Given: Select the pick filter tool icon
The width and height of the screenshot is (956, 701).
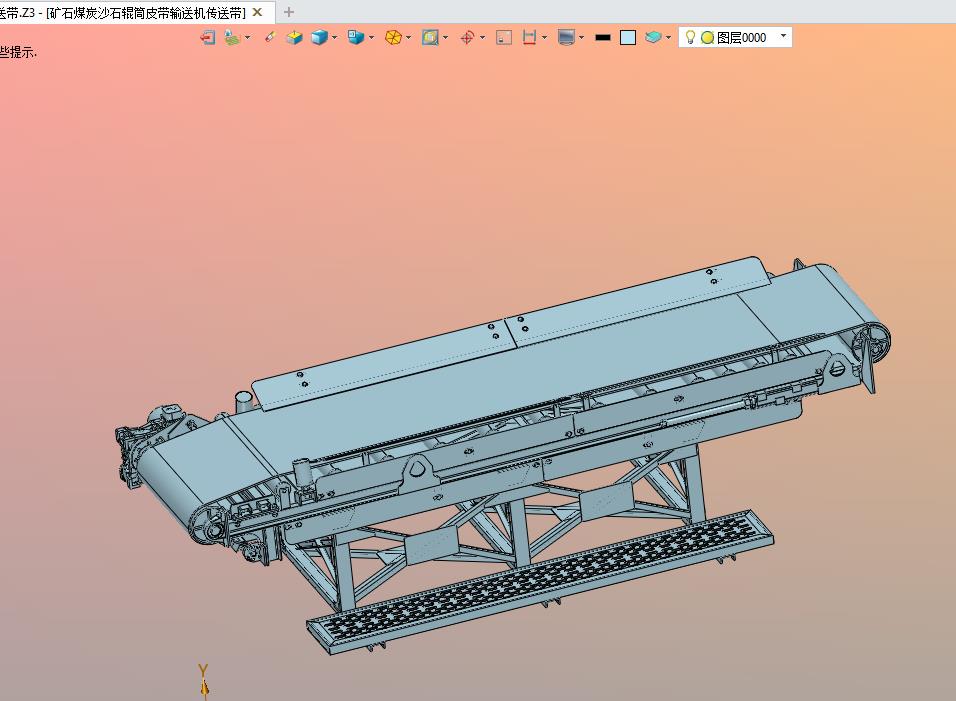Looking at the screenshot, I should coord(232,37).
